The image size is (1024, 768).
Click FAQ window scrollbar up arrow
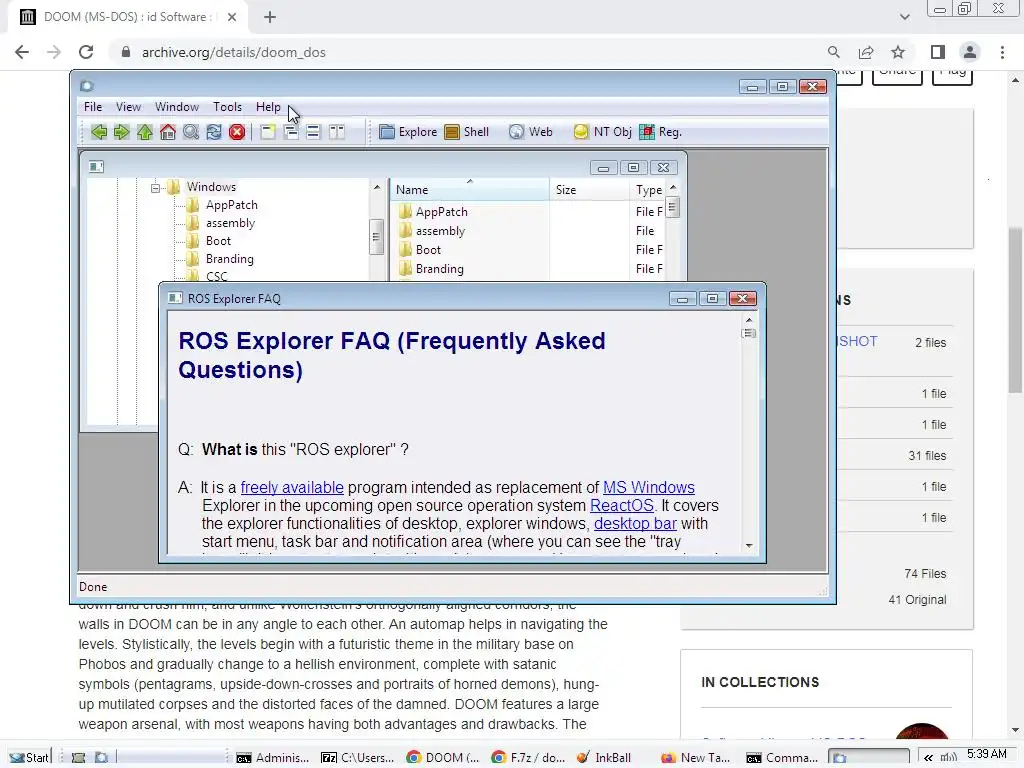(749, 320)
